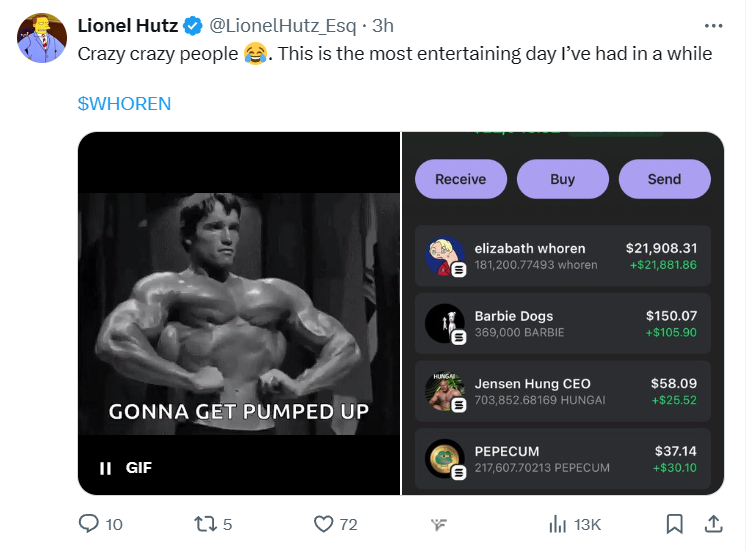This screenshot has height=551, width=748.
Task: Click the share upload icon
Action: (x=714, y=523)
